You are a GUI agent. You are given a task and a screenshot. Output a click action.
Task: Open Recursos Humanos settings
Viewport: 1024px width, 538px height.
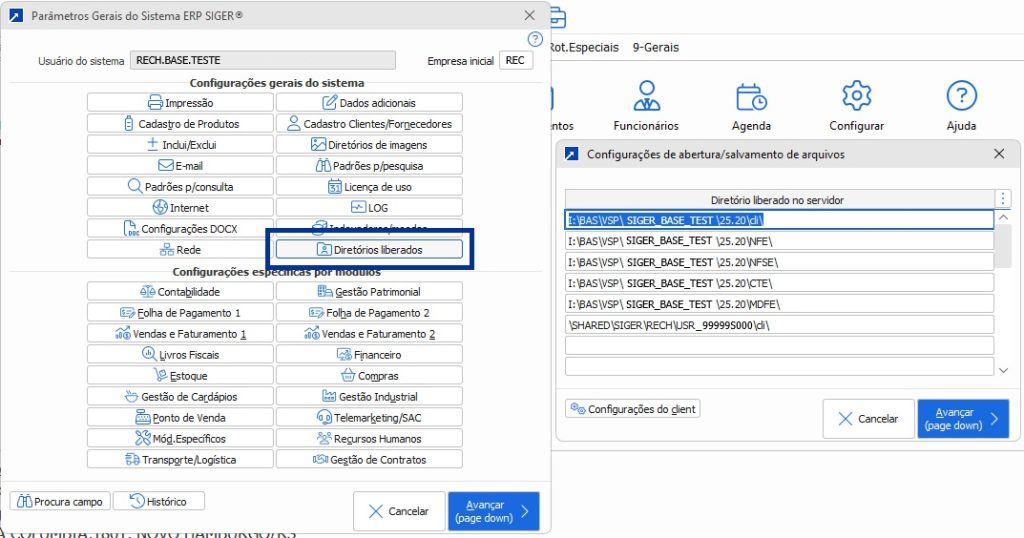coord(369,438)
